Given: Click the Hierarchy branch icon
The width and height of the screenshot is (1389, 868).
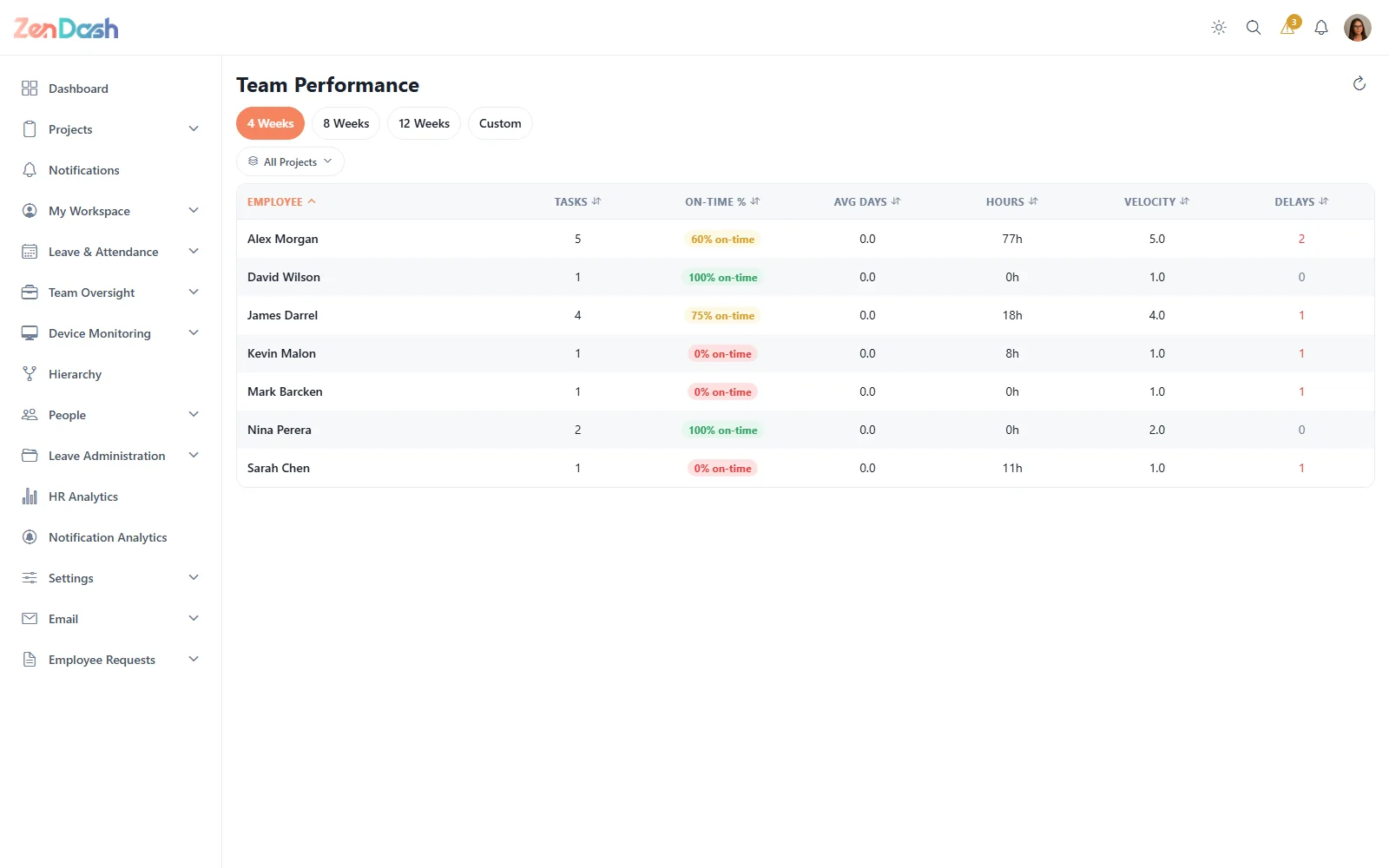Looking at the screenshot, I should [x=30, y=374].
